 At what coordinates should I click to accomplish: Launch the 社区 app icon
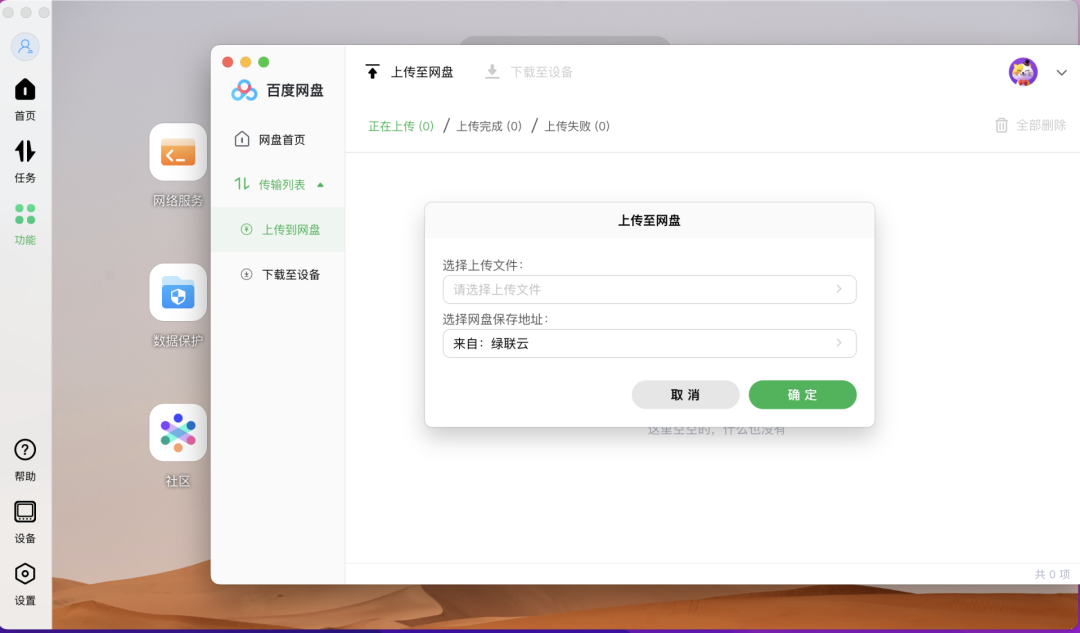point(178,433)
